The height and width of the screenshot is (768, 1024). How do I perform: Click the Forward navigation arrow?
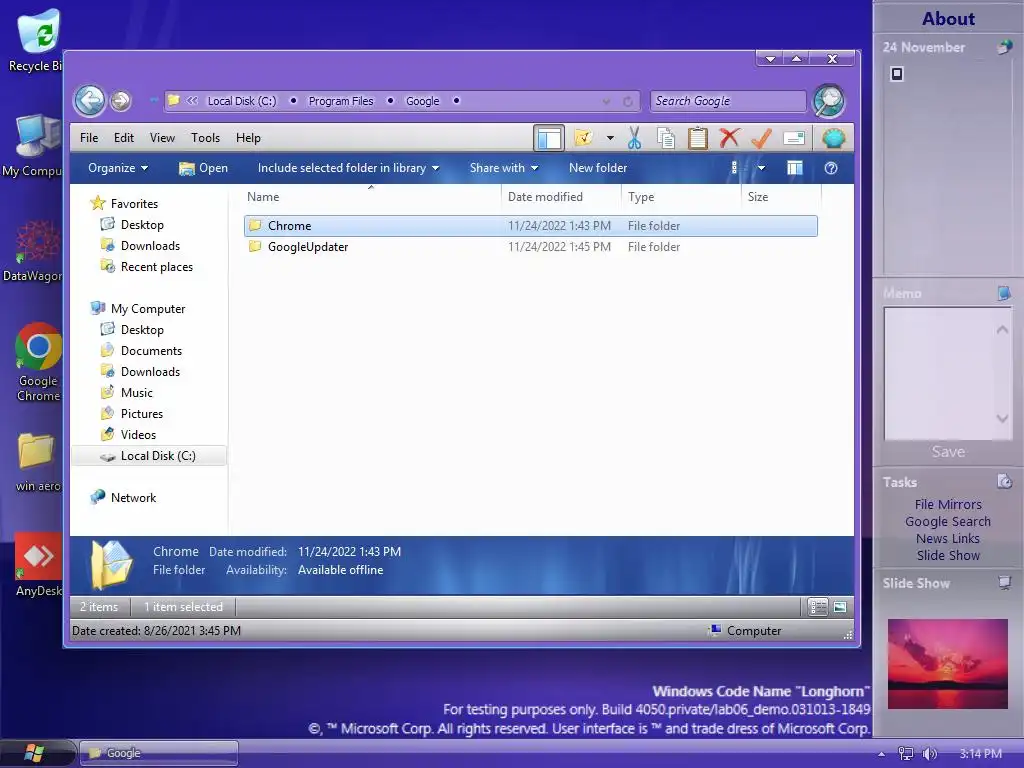pyautogui.click(x=120, y=101)
